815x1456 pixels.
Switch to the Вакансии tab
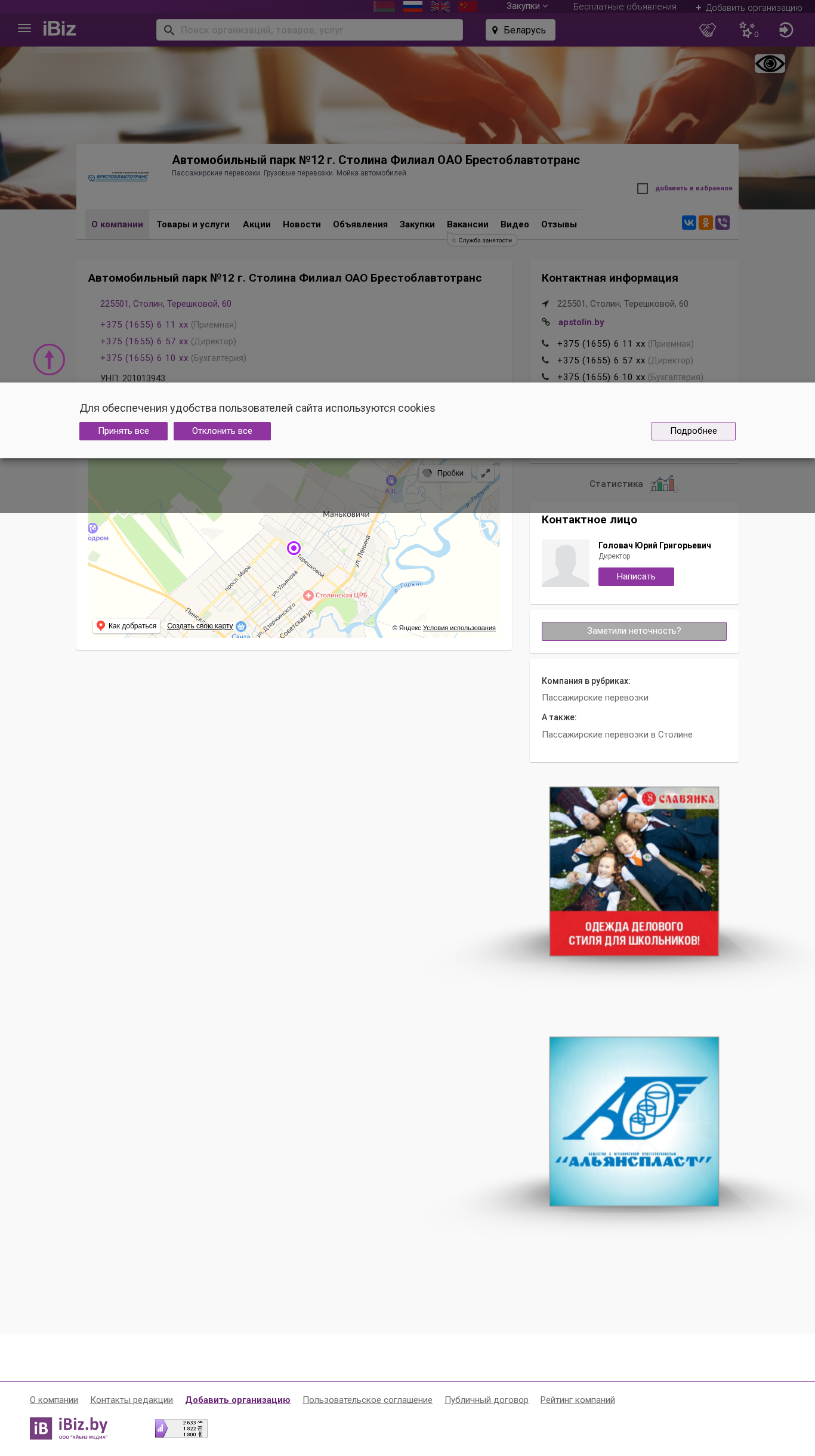pos(468,224)
